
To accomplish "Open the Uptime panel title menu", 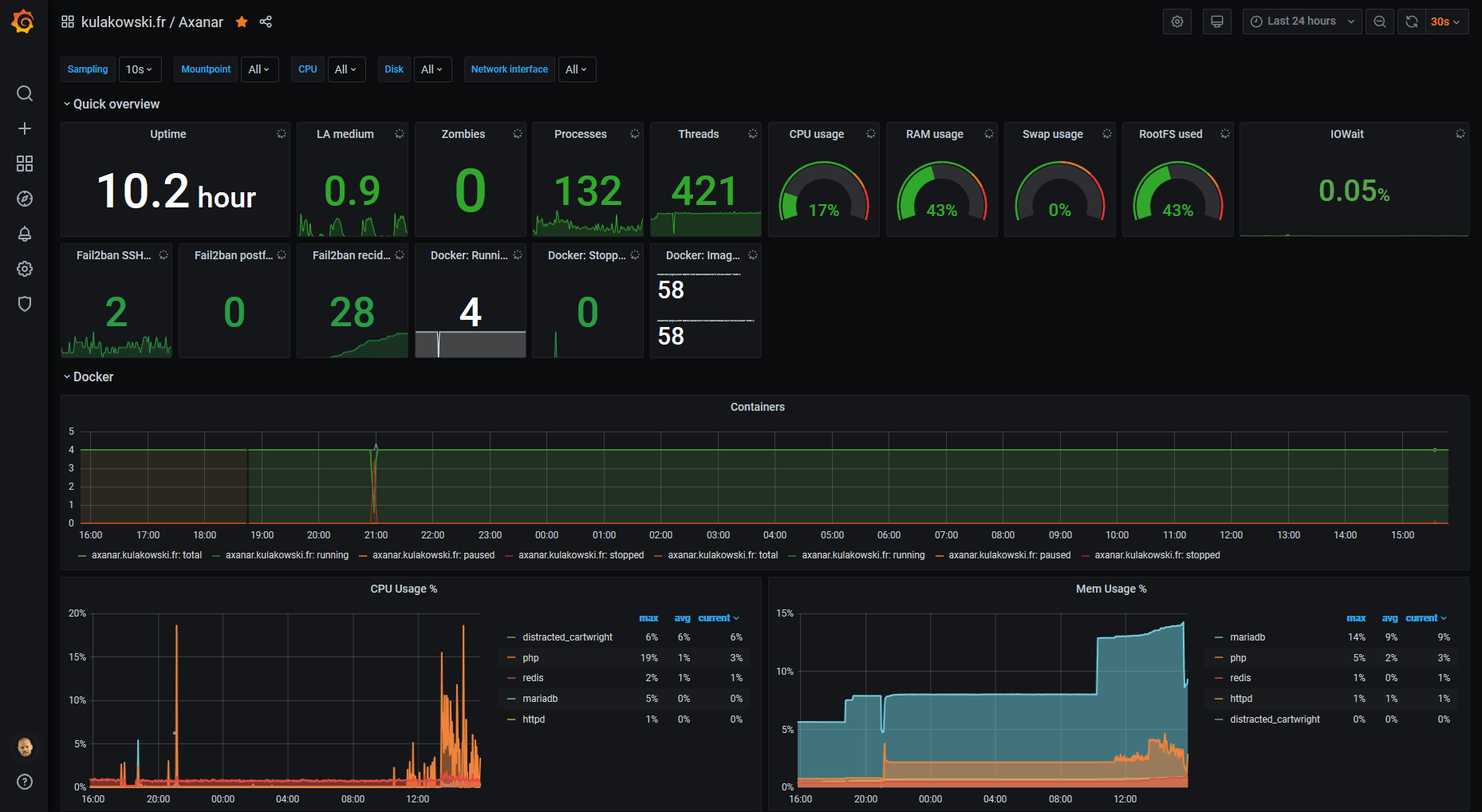I will tap(168, 134).
